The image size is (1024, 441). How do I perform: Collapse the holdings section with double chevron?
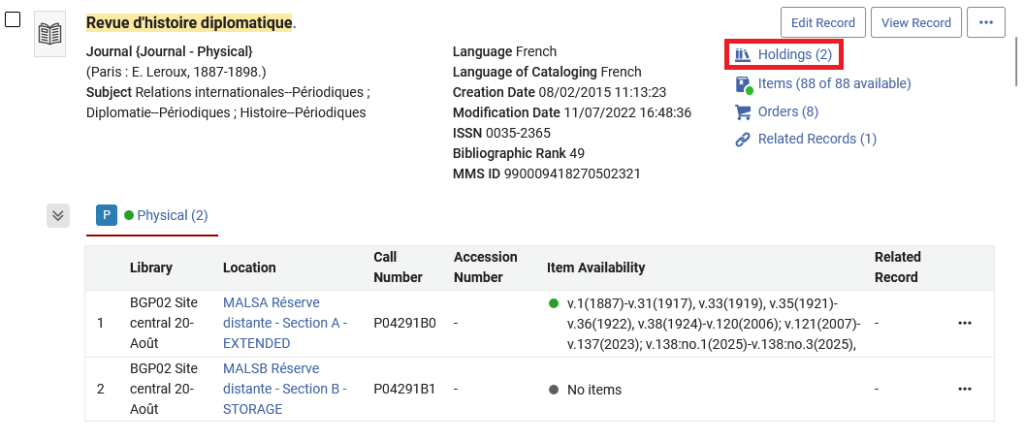58,215
